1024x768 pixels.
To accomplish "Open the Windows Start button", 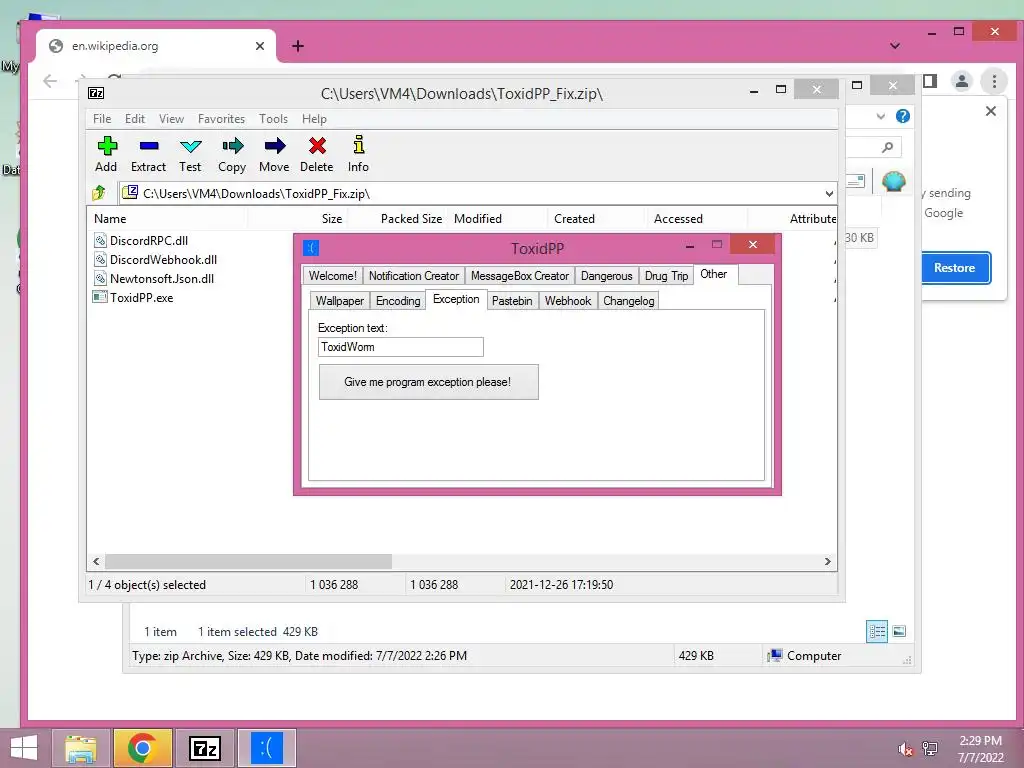I will point(24,748).
